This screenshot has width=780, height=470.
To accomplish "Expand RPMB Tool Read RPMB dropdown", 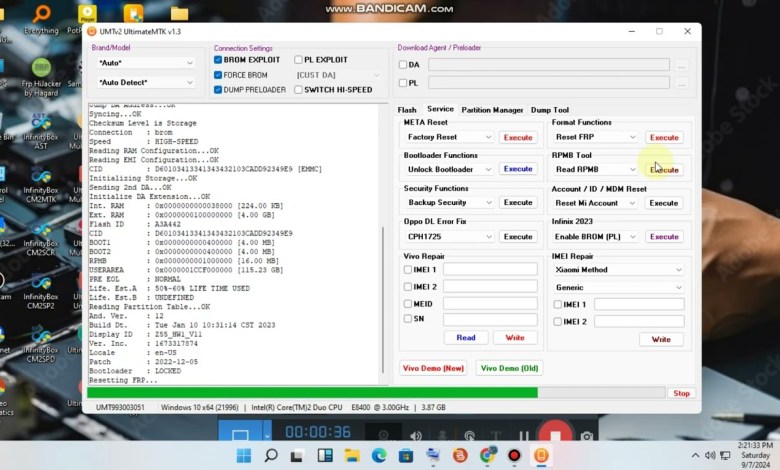I will 595,169.
